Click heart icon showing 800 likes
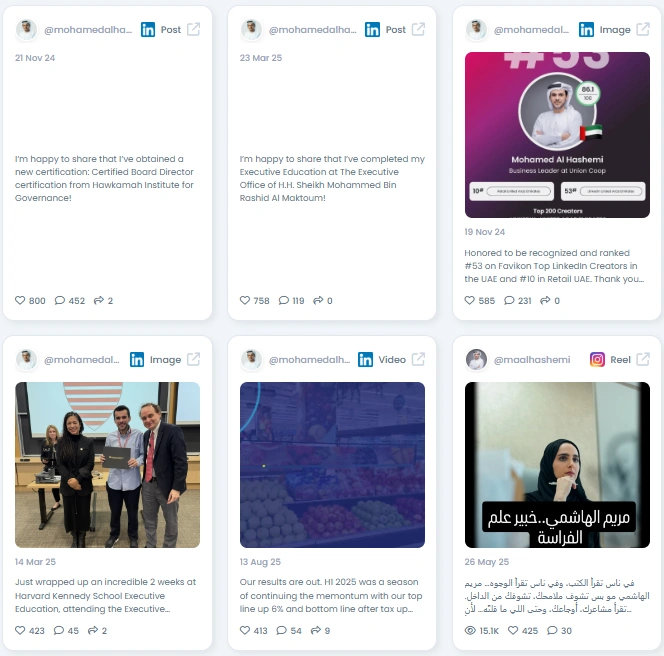Image resolution: width=664 pixels, height=656 pixels. click(20, 300)
